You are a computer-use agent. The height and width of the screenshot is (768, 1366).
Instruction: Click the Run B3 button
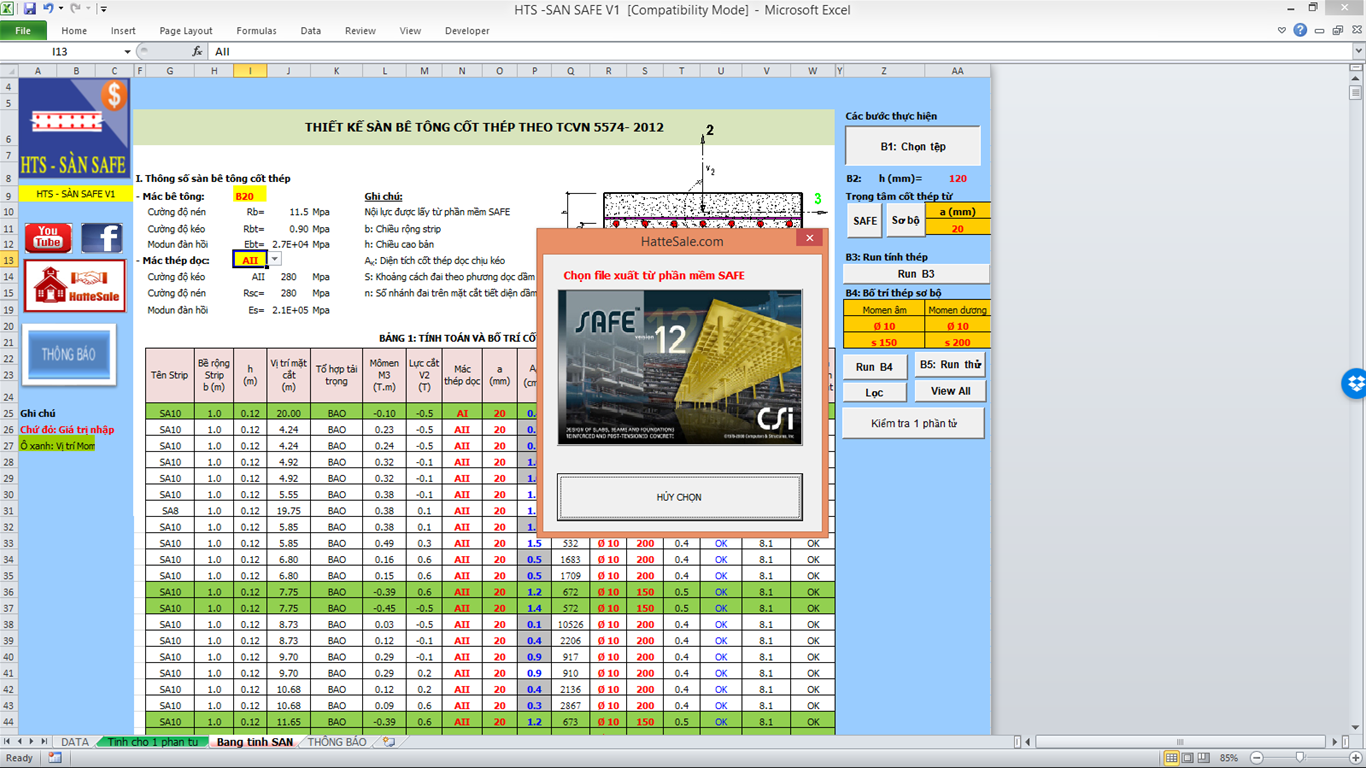pos(918,273)
